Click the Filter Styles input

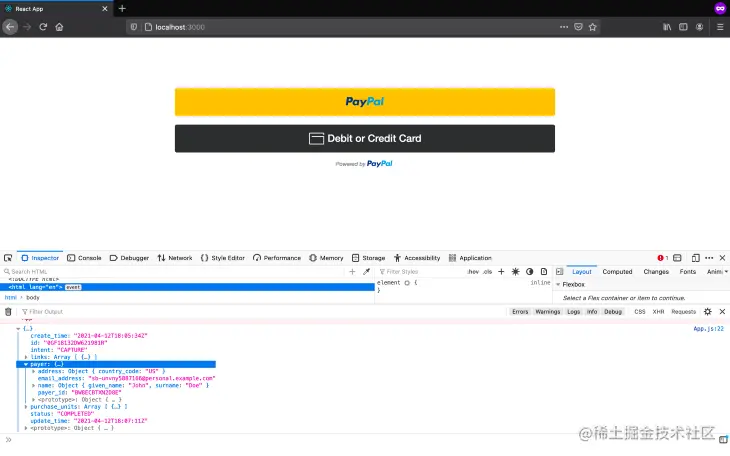click(421, 272)
